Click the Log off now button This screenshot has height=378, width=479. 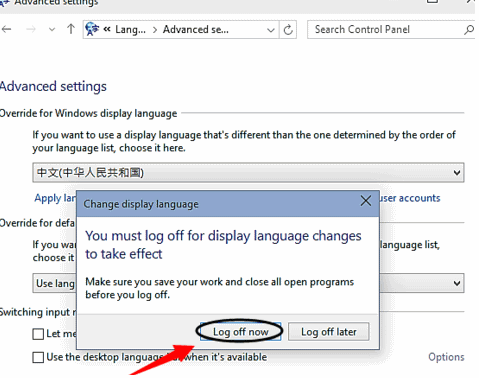[241, 332]
